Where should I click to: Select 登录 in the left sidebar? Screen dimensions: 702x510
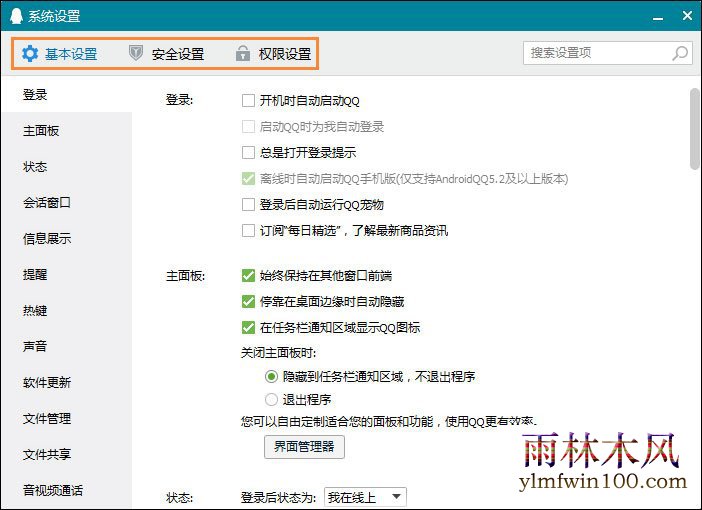pos(66,94)
